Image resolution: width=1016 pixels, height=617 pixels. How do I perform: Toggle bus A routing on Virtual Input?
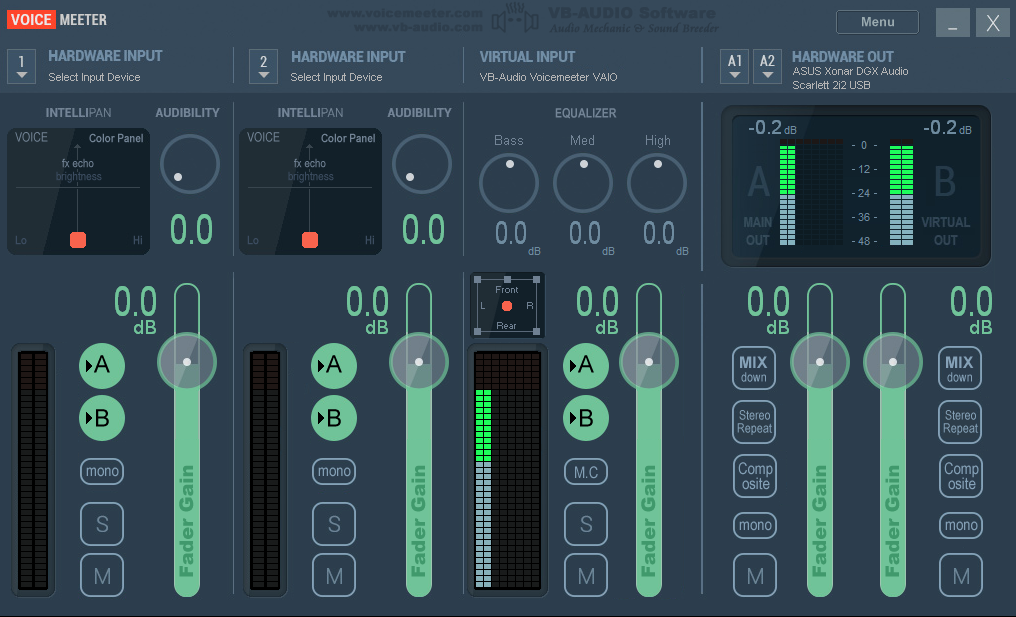pyautogui.click(x=586, y=366)
